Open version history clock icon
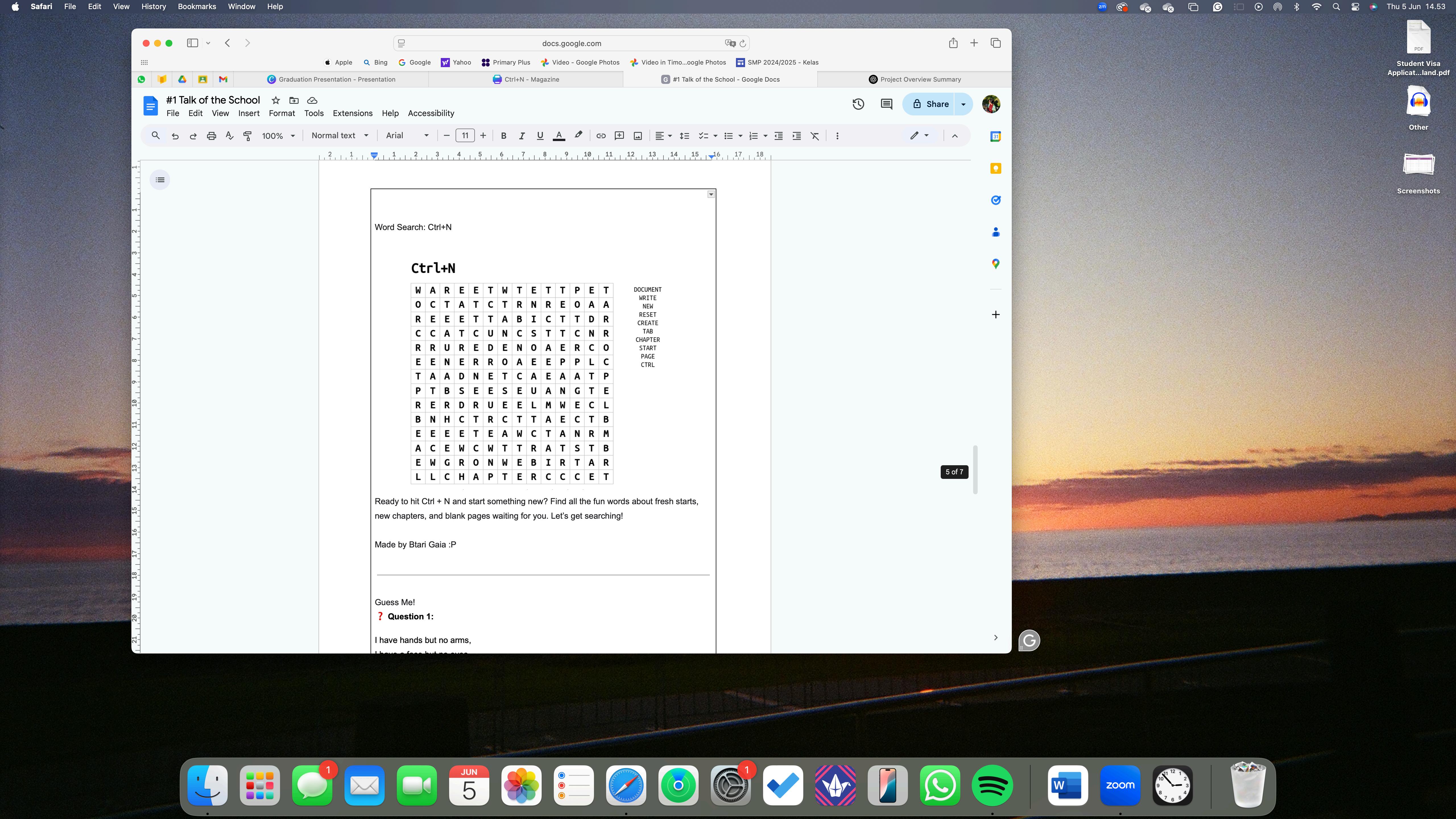1456x819 pixels. (858, 104)
